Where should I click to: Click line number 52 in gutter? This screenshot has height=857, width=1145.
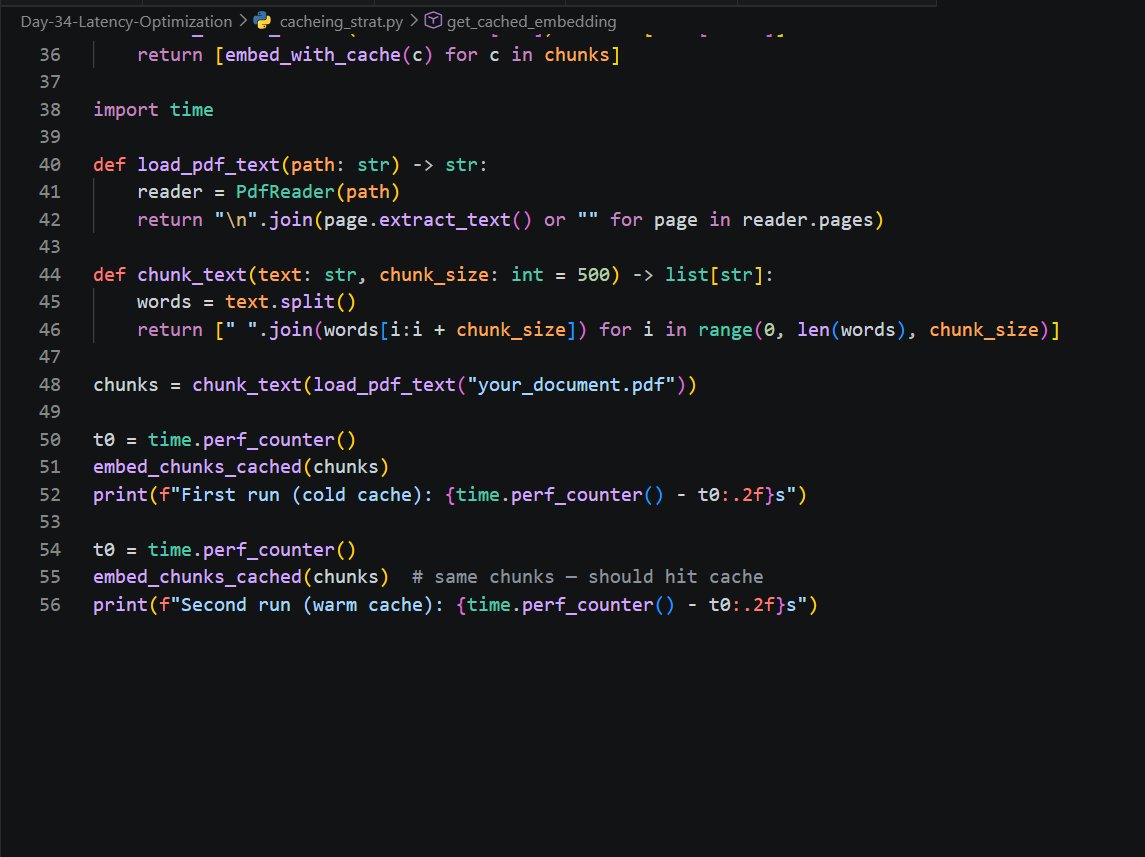[x=50, y=495]
